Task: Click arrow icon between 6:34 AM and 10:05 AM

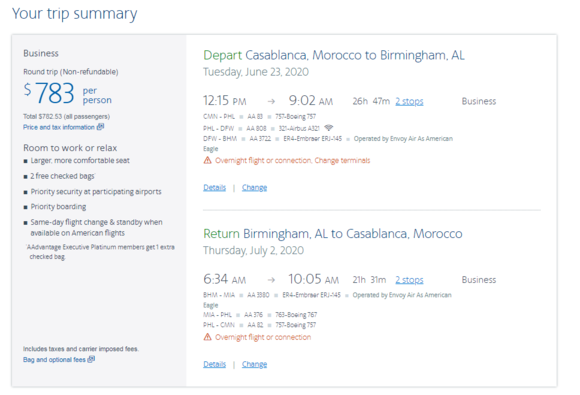Action: pos(271,280)
